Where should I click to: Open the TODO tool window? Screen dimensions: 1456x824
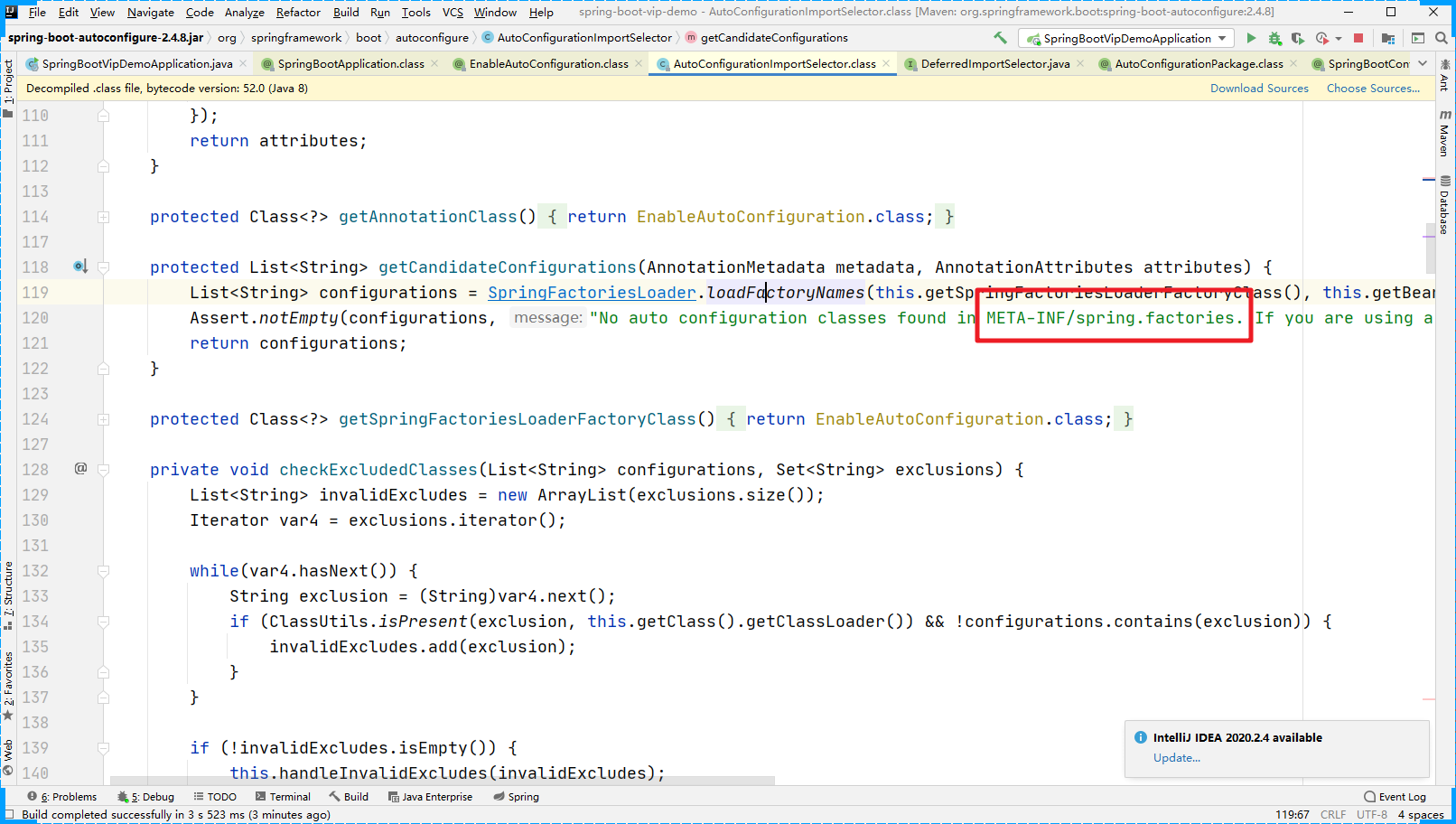[215, 797]
